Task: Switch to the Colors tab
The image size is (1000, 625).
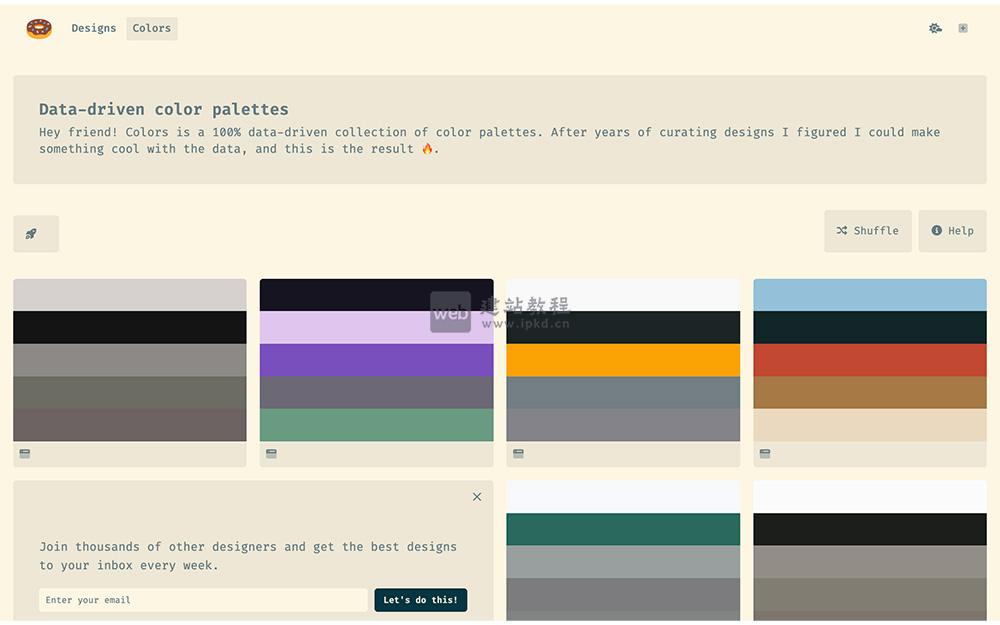Action: [x=152, y=28]
